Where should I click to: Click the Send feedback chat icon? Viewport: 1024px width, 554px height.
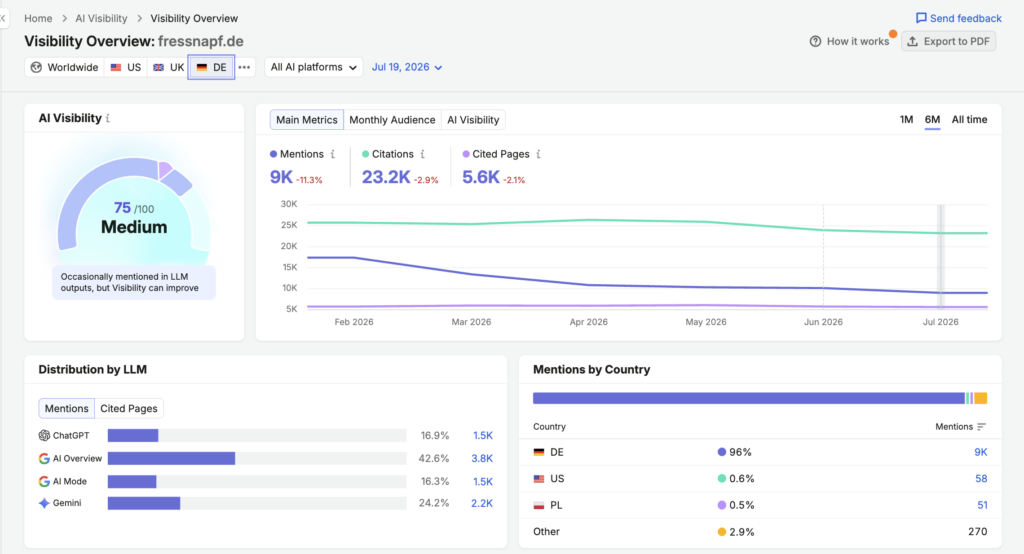coord(921,18)
